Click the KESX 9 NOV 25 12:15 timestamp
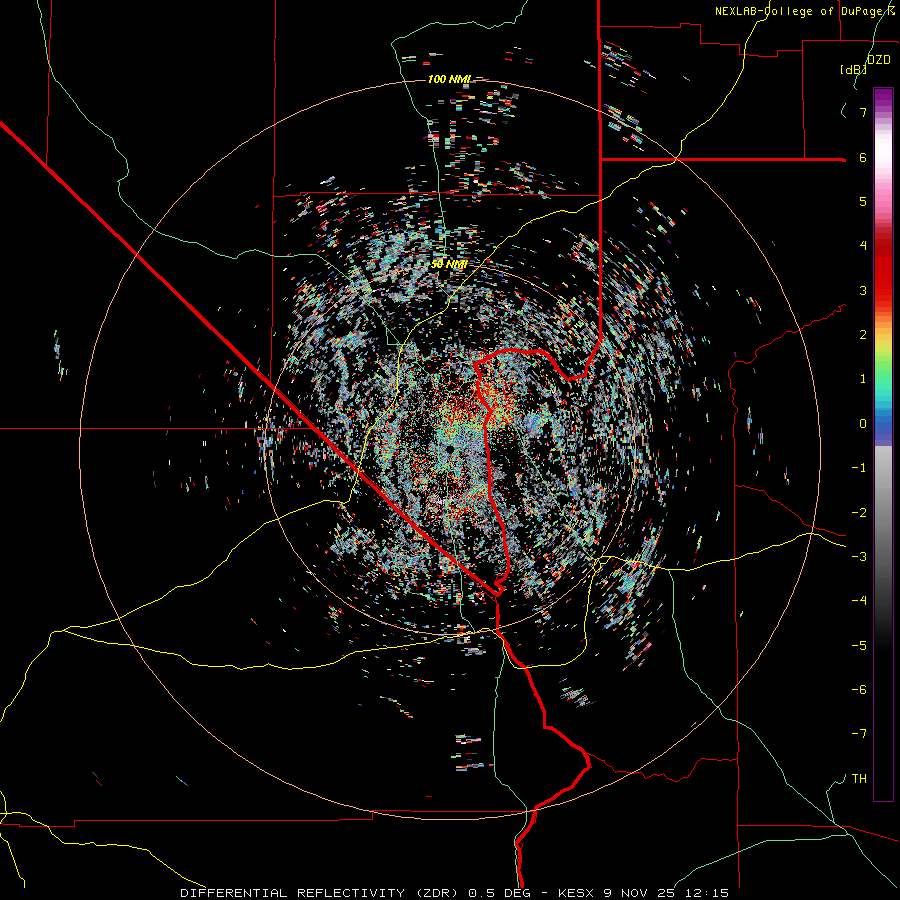This screenshot has height=900, width=900. [643, 893]
